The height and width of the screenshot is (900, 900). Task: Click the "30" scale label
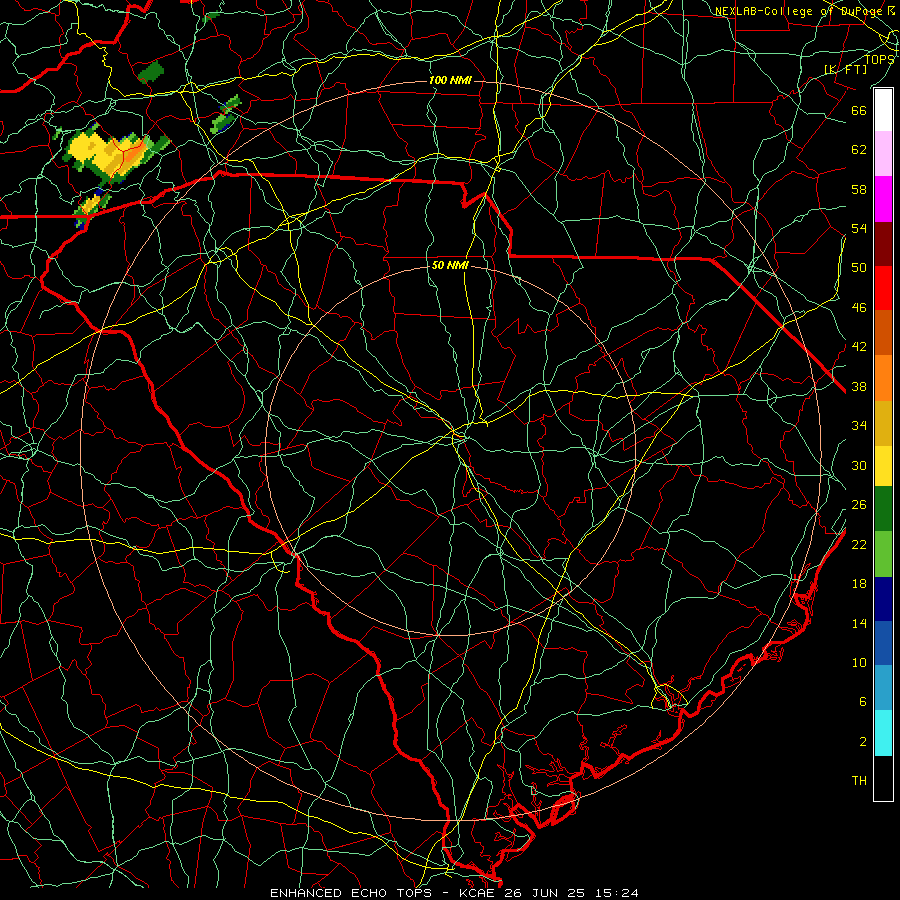point(859,465)
